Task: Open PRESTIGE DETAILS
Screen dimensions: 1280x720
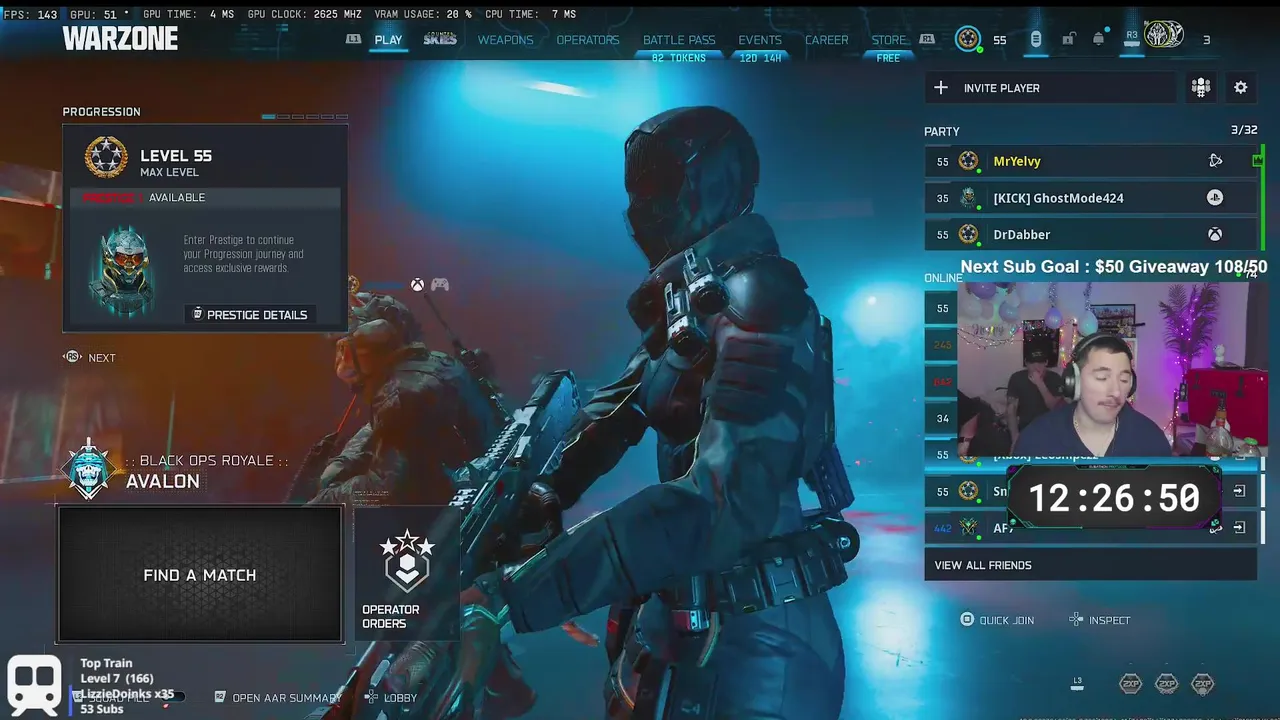Action: (249, 314)
